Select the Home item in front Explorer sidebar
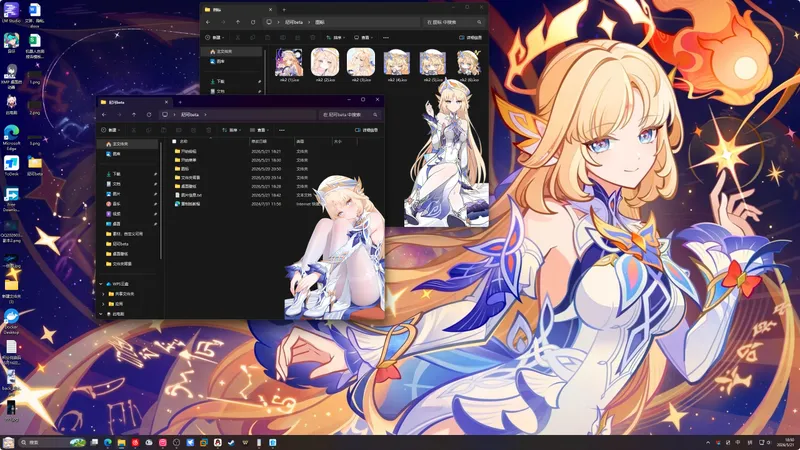The width and height of the screenshot is (800, 450). click(128, 144)
